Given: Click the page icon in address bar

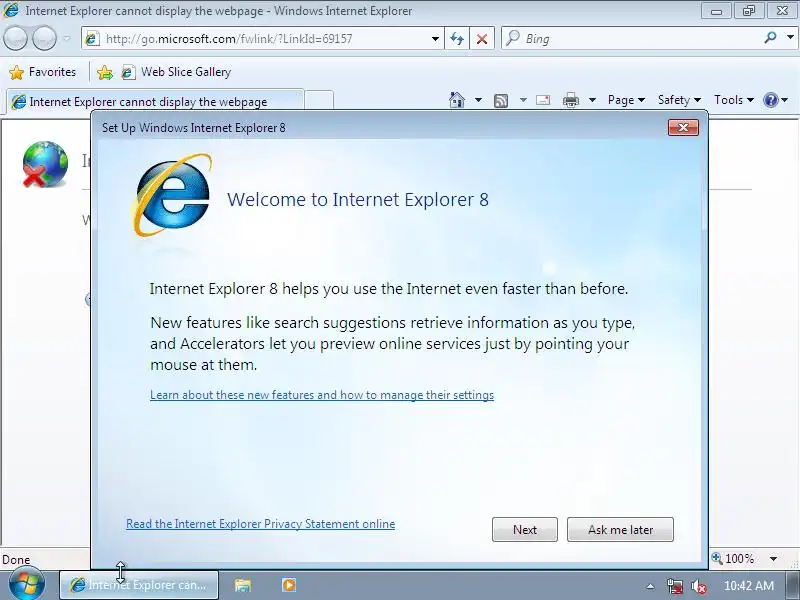Looking at the screenshot, I should click(92, 39).
